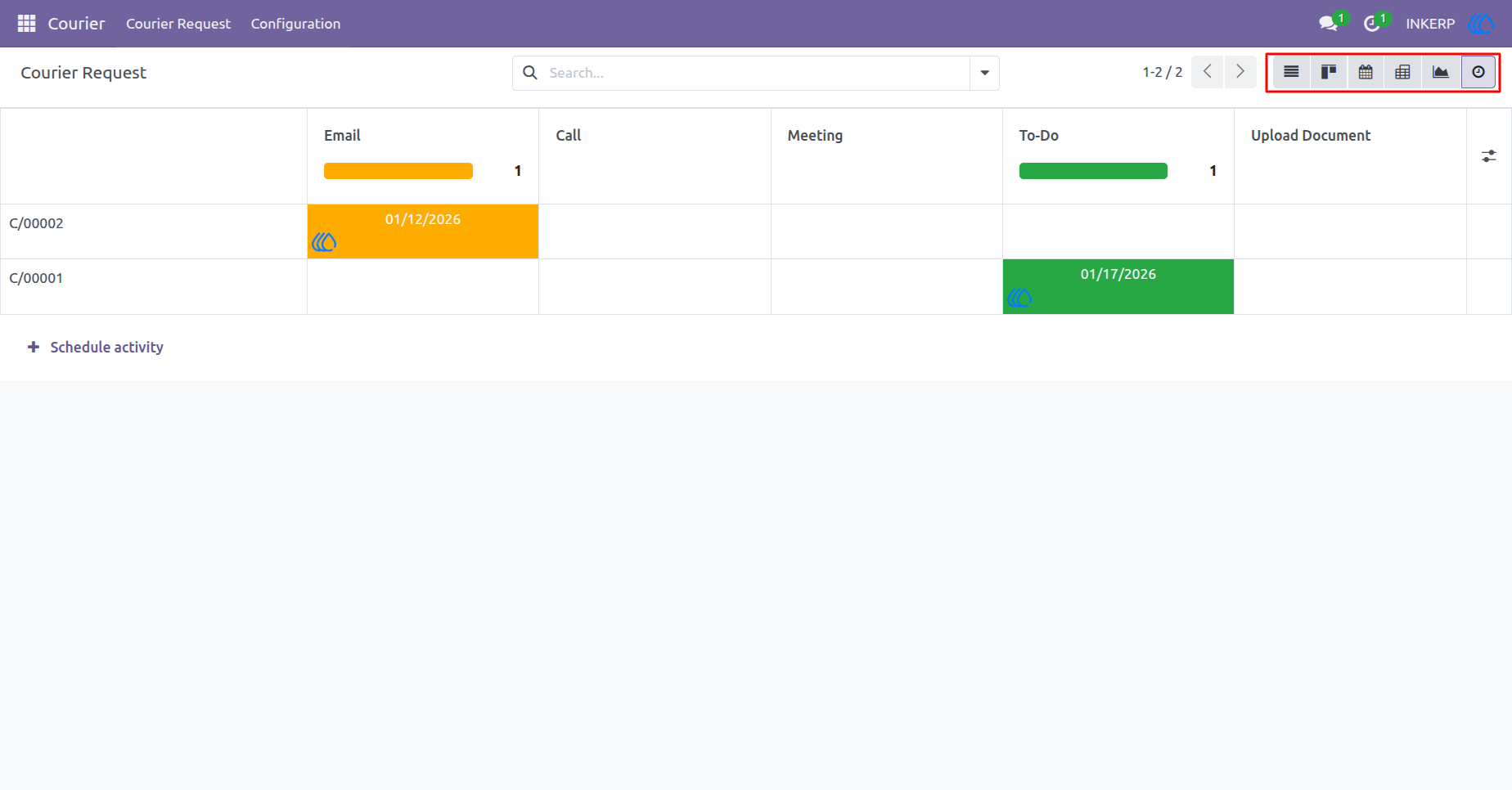Go to next page chevron
This screenshot has height=790, width=1512.
pos(1240,72)
